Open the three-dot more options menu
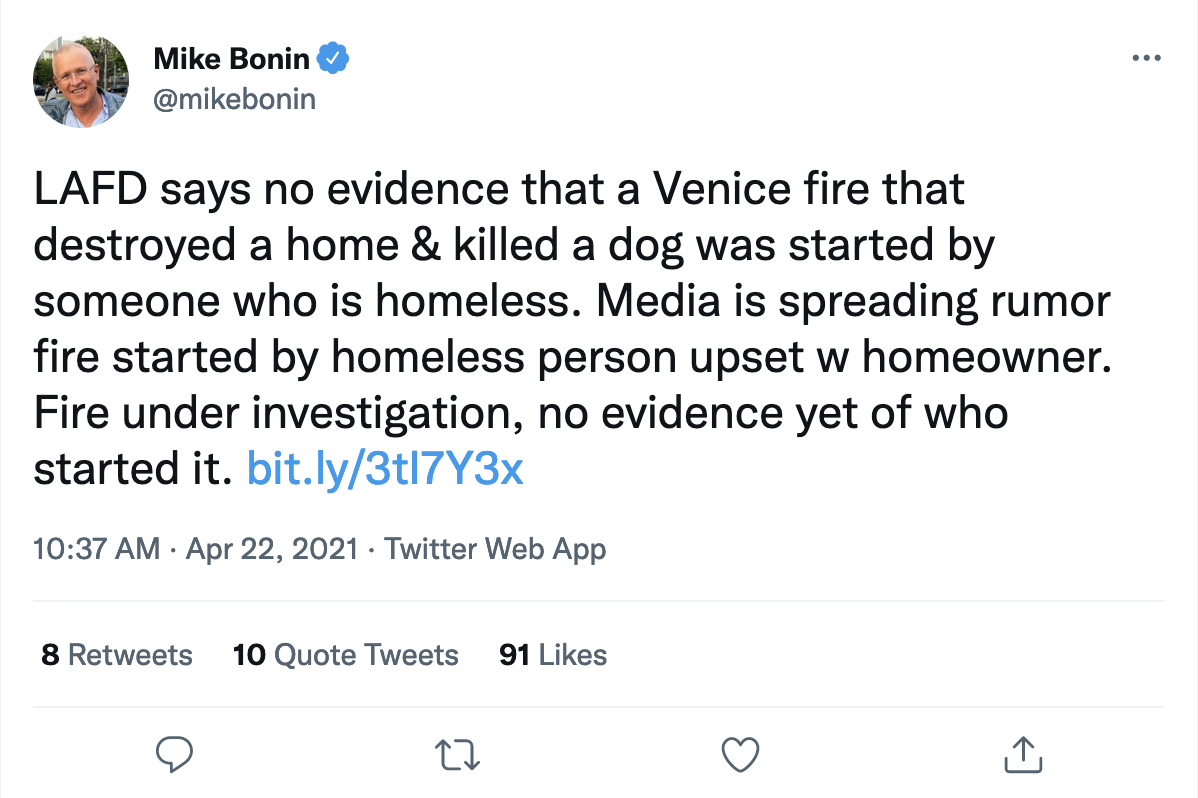Image resolution: width=1198 pixels, height=798 pixels. coord(1147,58)
